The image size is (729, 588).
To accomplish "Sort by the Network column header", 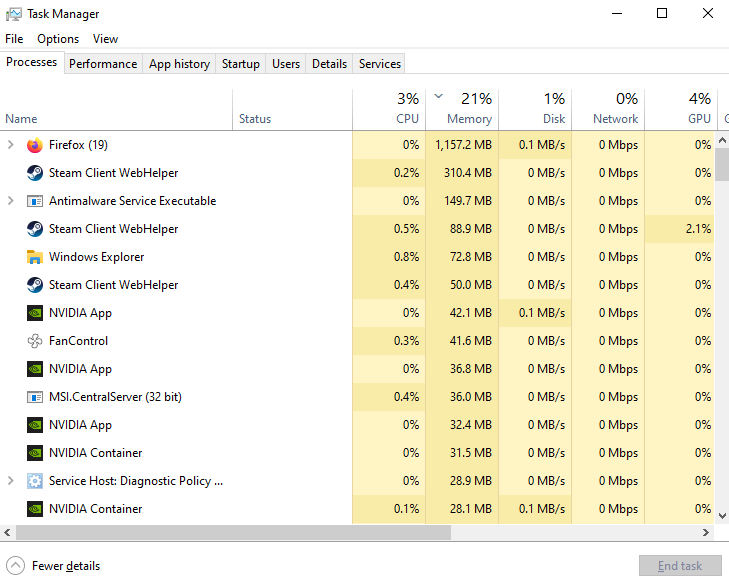I will [x=608, y=110].
